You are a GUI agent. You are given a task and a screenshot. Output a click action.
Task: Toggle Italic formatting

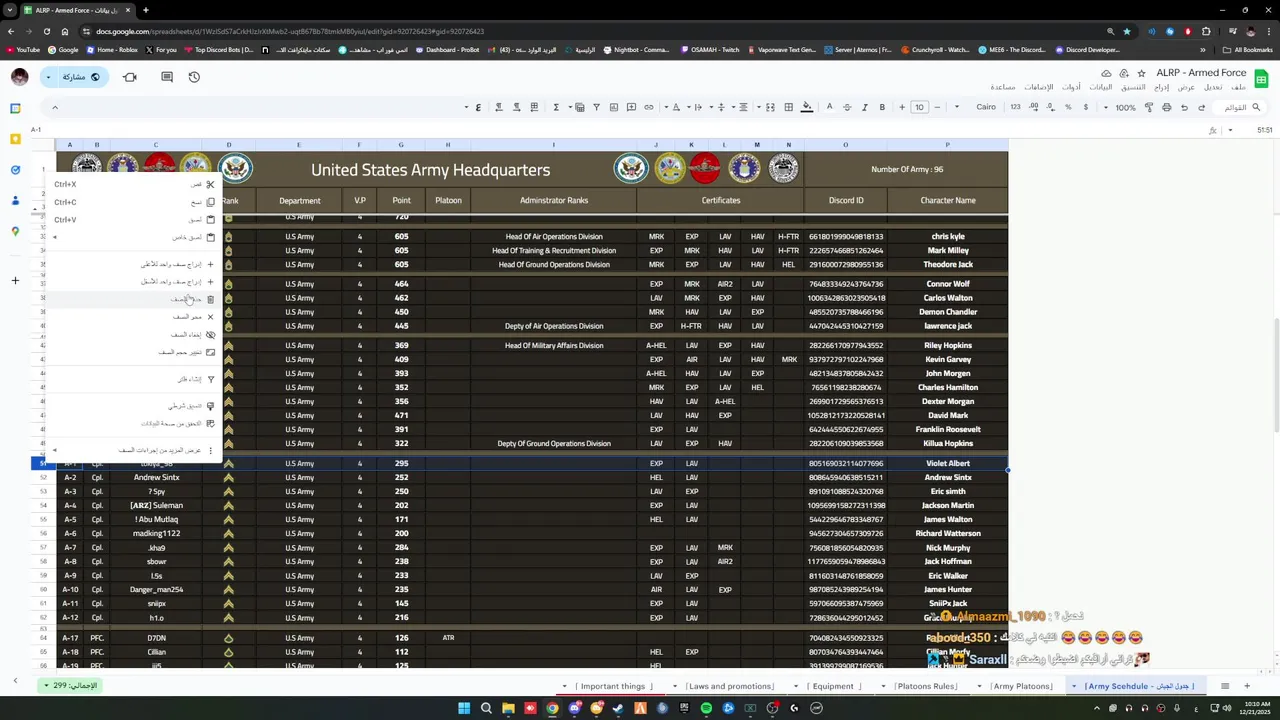[865, 107]
